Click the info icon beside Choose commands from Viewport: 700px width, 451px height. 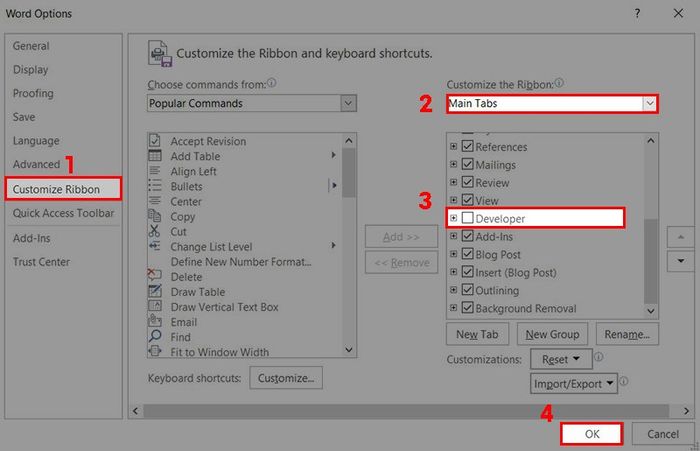[271, 83]
